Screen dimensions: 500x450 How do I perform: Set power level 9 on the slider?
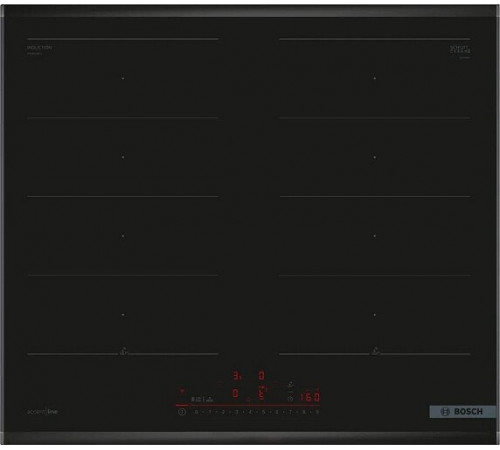(317, 412)
